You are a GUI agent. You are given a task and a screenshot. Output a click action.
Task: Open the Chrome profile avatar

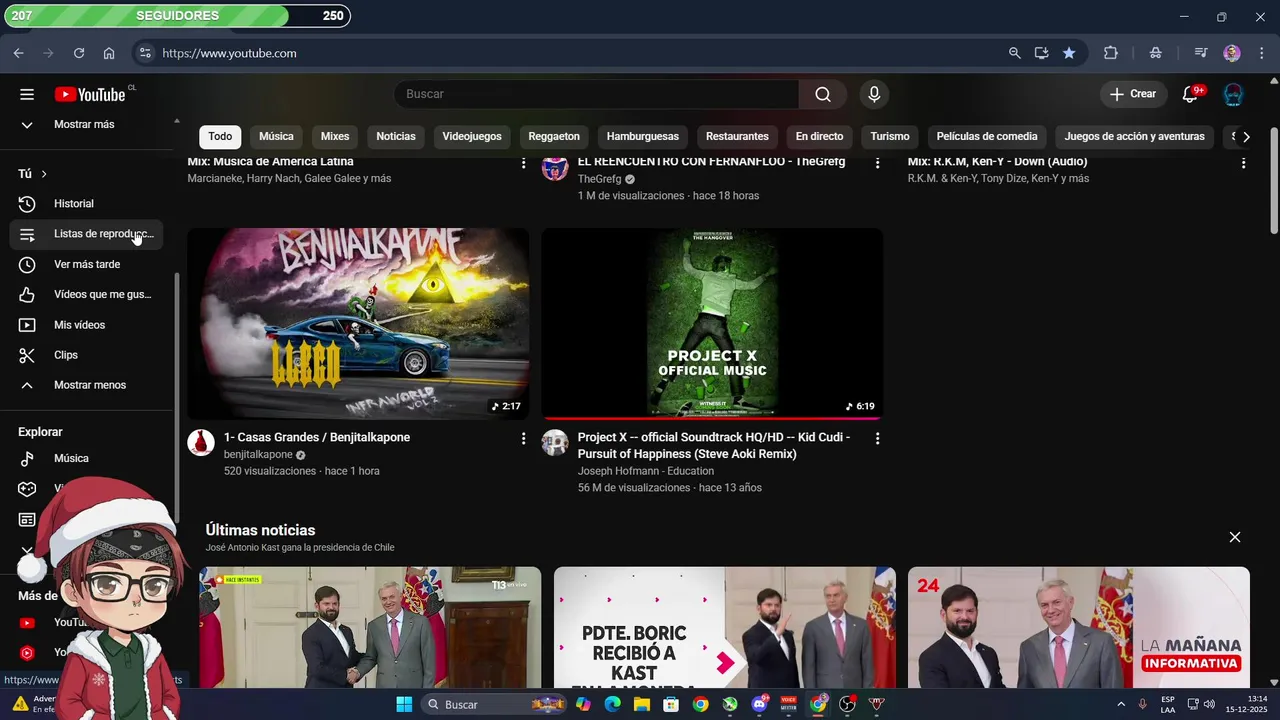pyautogui.click(x=1232, y=53)
